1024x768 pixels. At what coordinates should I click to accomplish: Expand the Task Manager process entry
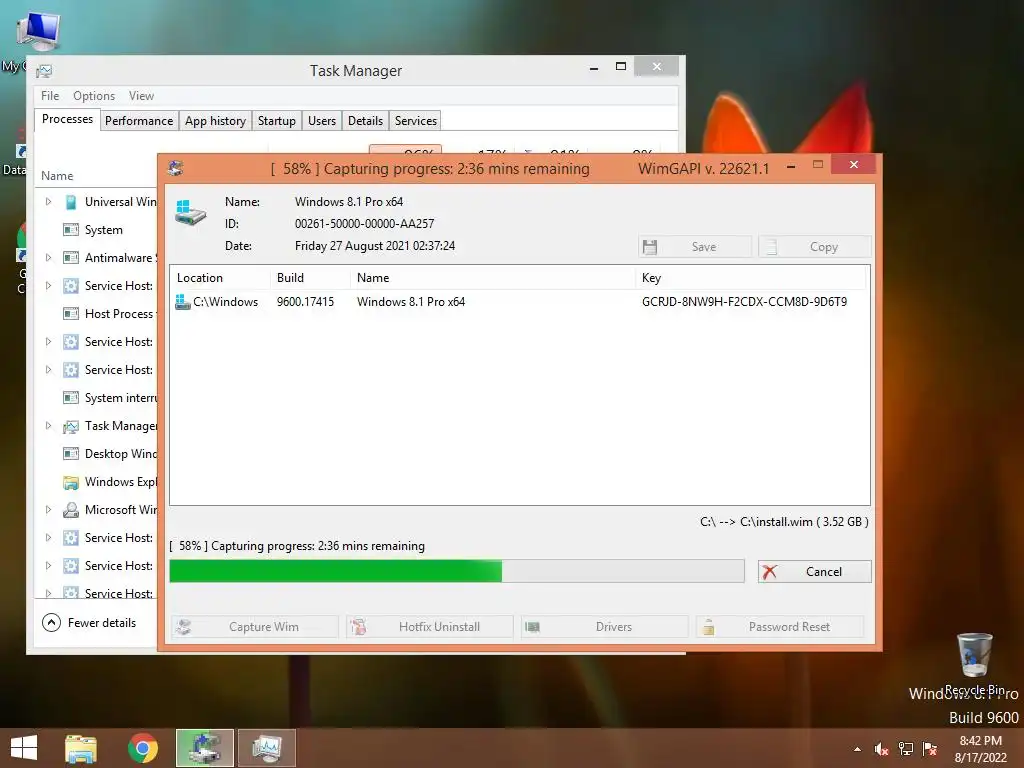pos(48,426)
